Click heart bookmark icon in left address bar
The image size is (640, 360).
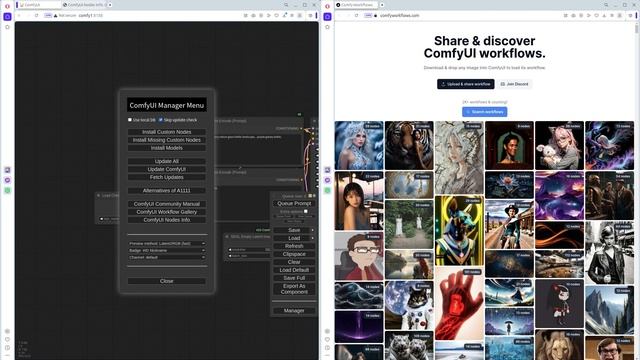pyautogui.click(x=276, y=16)
